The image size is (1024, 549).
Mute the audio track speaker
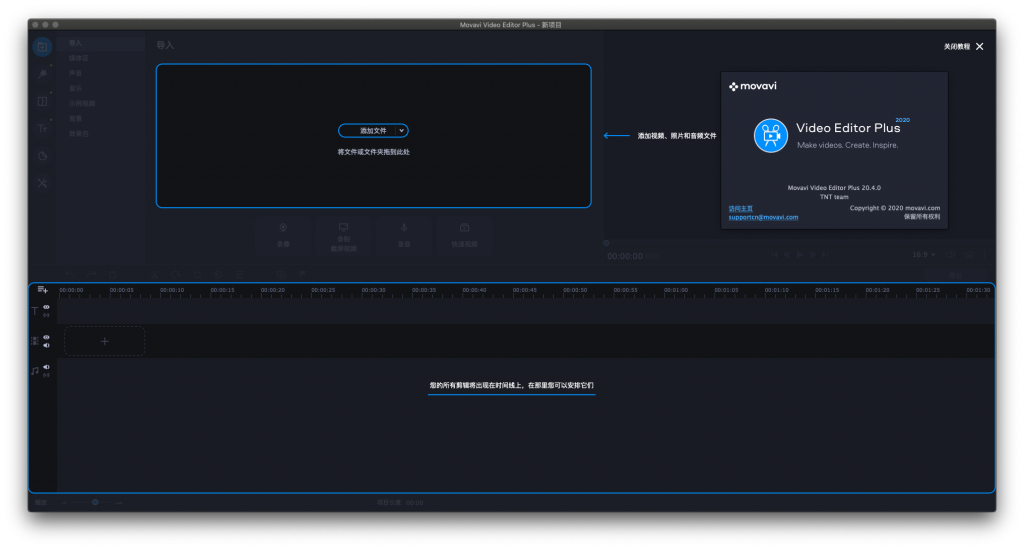coord(46,367)
